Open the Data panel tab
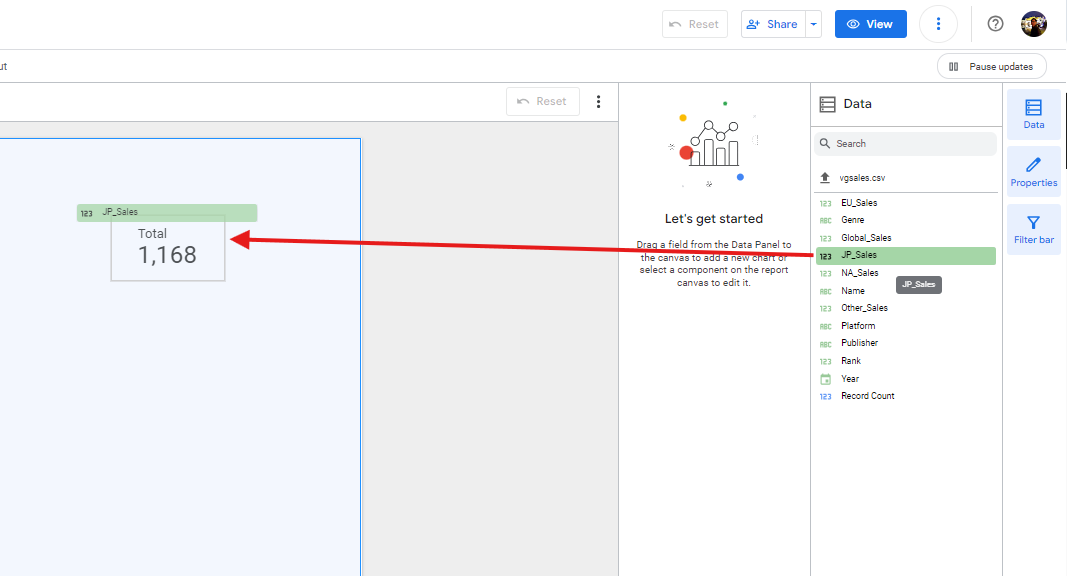 (1033, 114)
